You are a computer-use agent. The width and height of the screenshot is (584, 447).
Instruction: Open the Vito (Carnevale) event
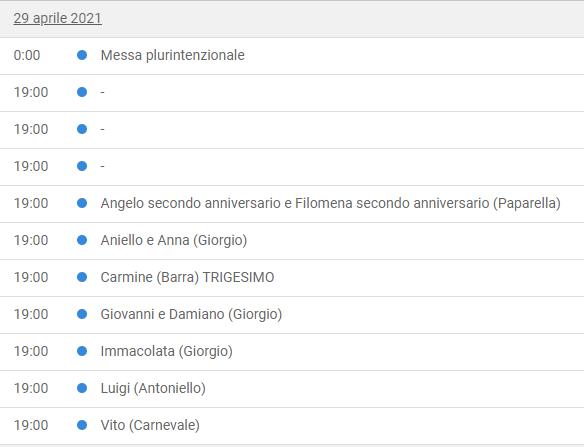click(x=150, y=425)
